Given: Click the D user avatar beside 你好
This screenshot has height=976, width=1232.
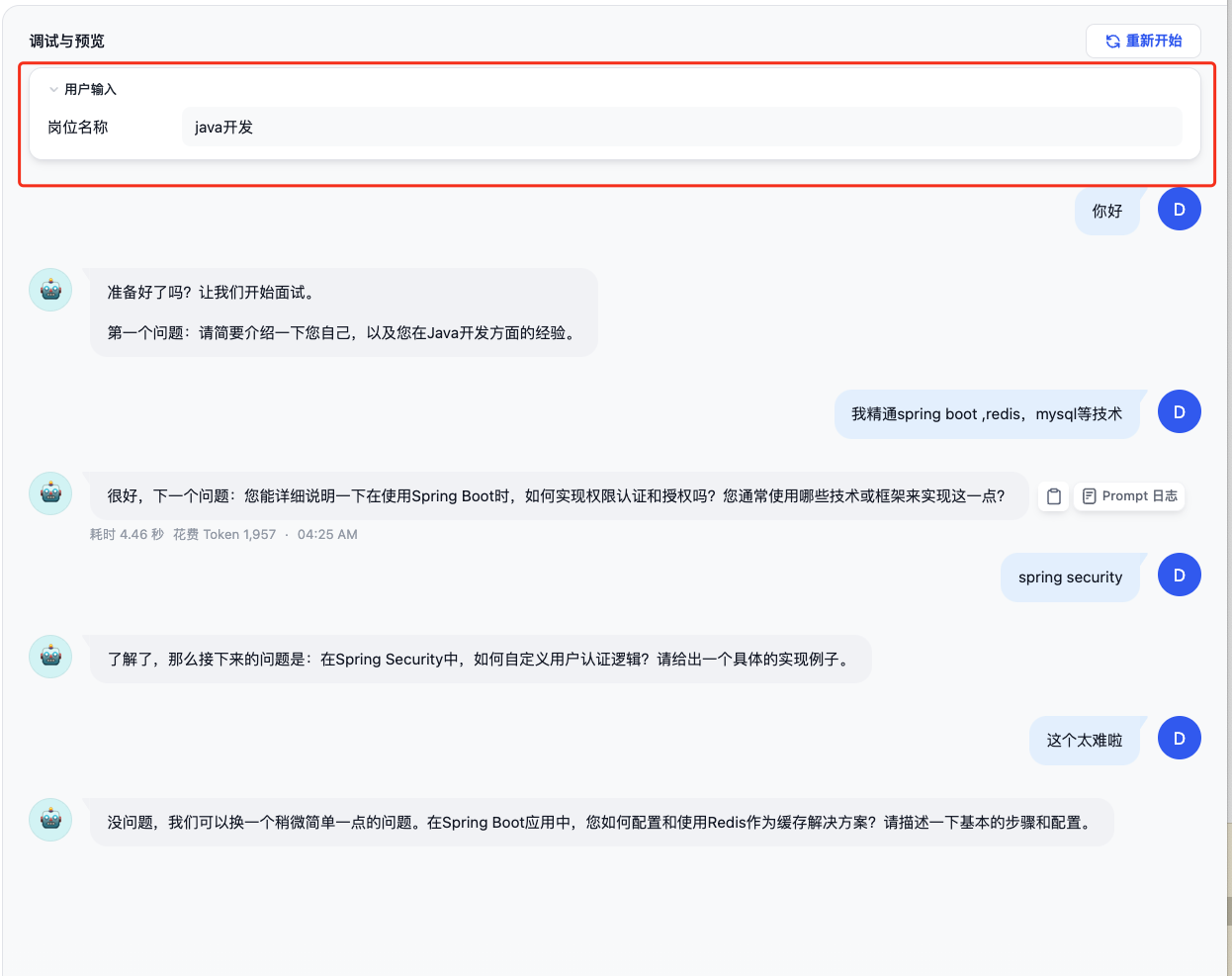Looking at the screenshot, I should click(1179, 210).
